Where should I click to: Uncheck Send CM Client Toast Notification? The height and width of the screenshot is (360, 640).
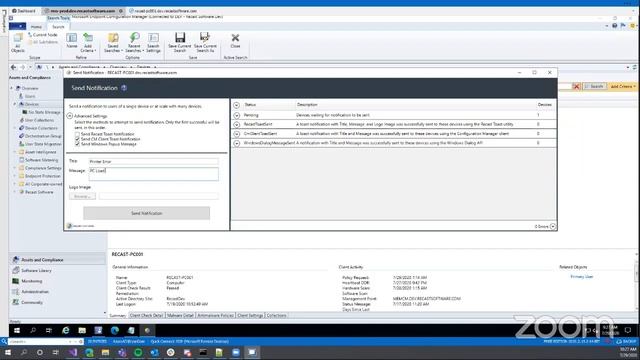77,139
